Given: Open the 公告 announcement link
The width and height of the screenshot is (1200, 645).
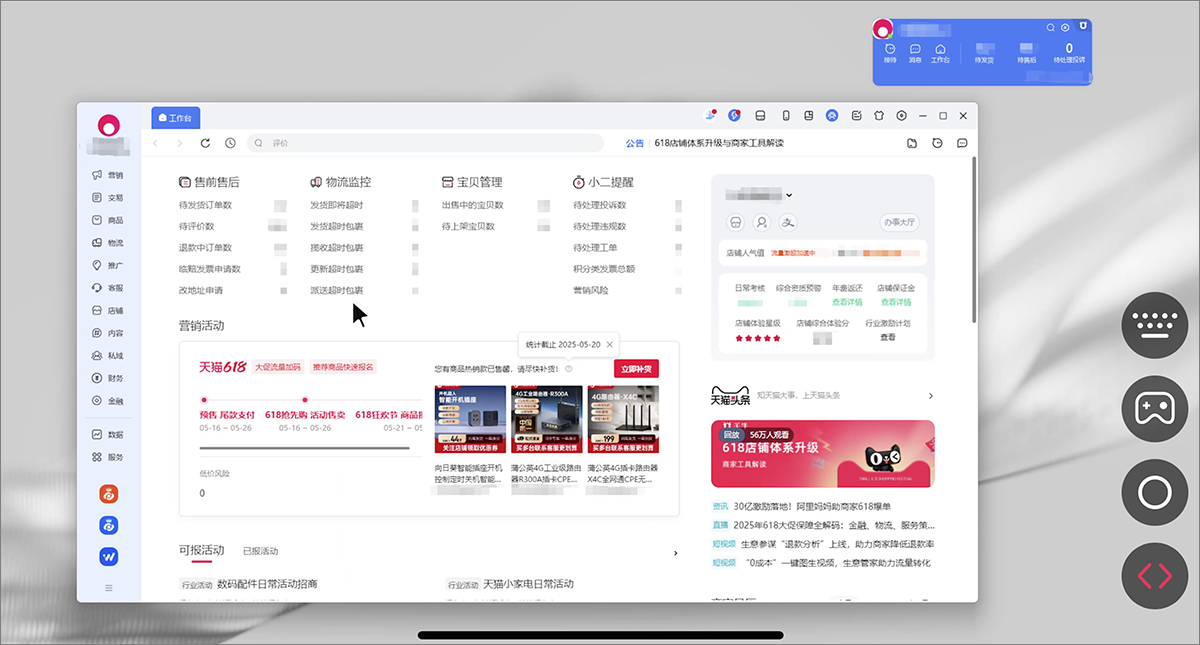Looking at the screenshot, I should coord(634,143).
